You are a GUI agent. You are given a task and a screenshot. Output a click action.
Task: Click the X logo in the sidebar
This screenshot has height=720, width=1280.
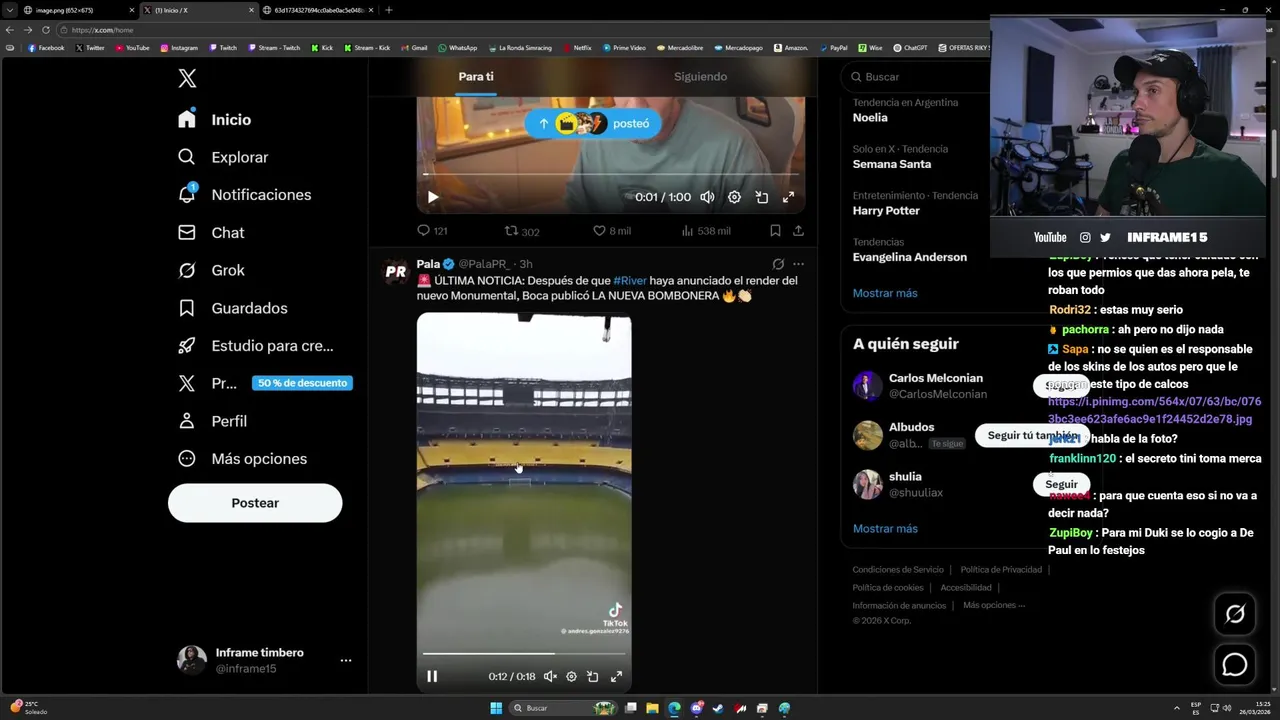click(x=187, y=79)
